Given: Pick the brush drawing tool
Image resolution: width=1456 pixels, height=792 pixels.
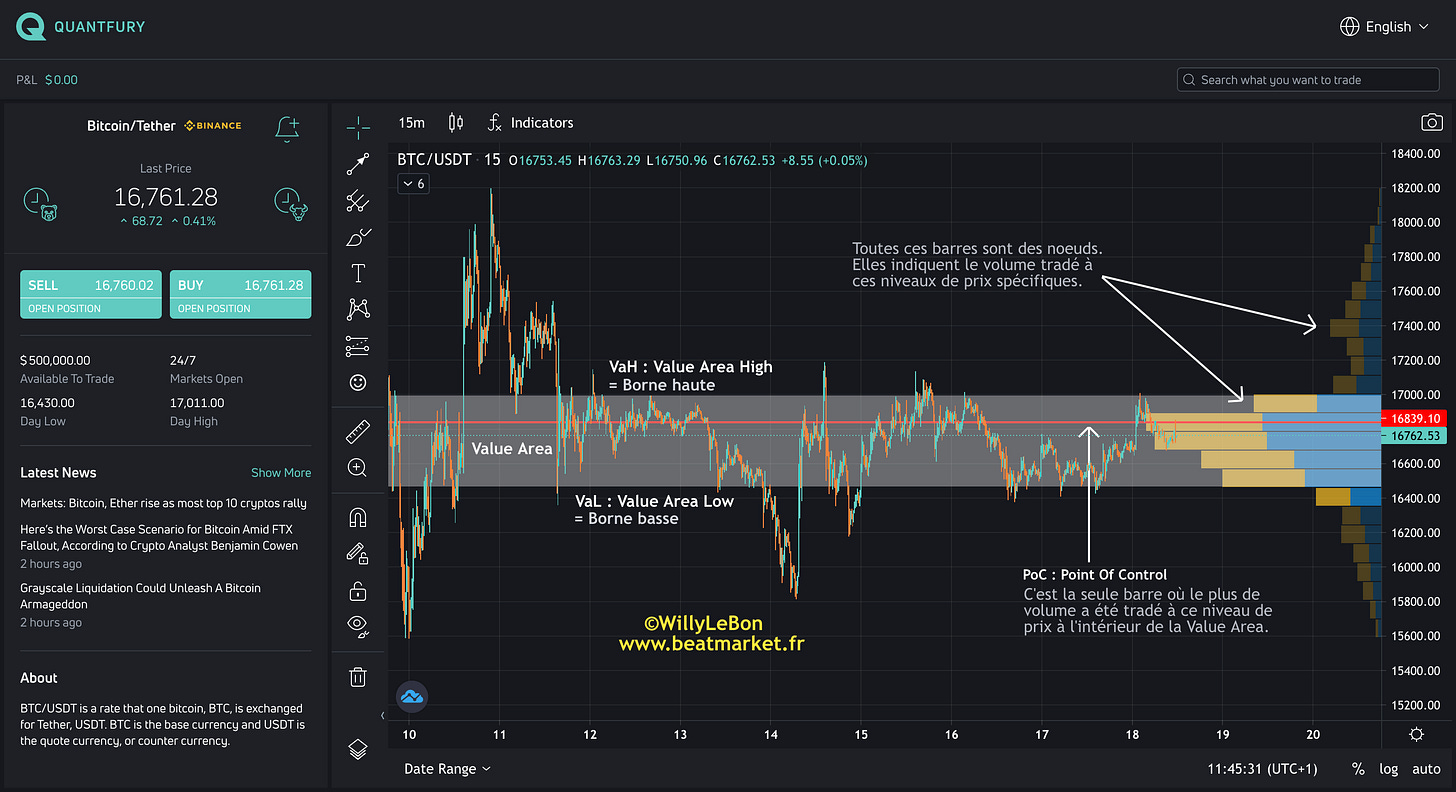Looking at the screenshot, I should (x=358, y=237).
